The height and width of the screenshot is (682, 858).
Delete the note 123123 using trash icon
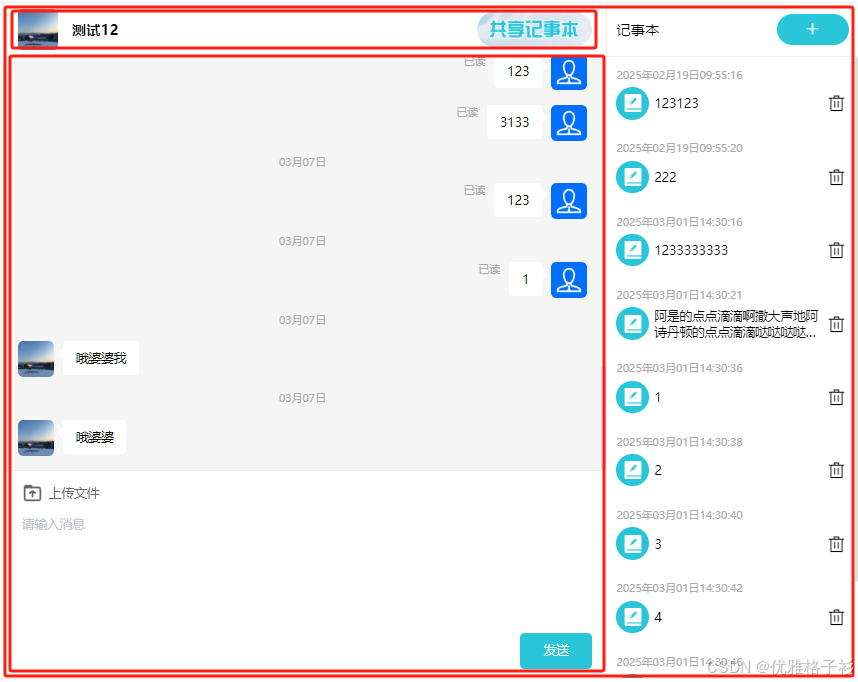point(837,103)
